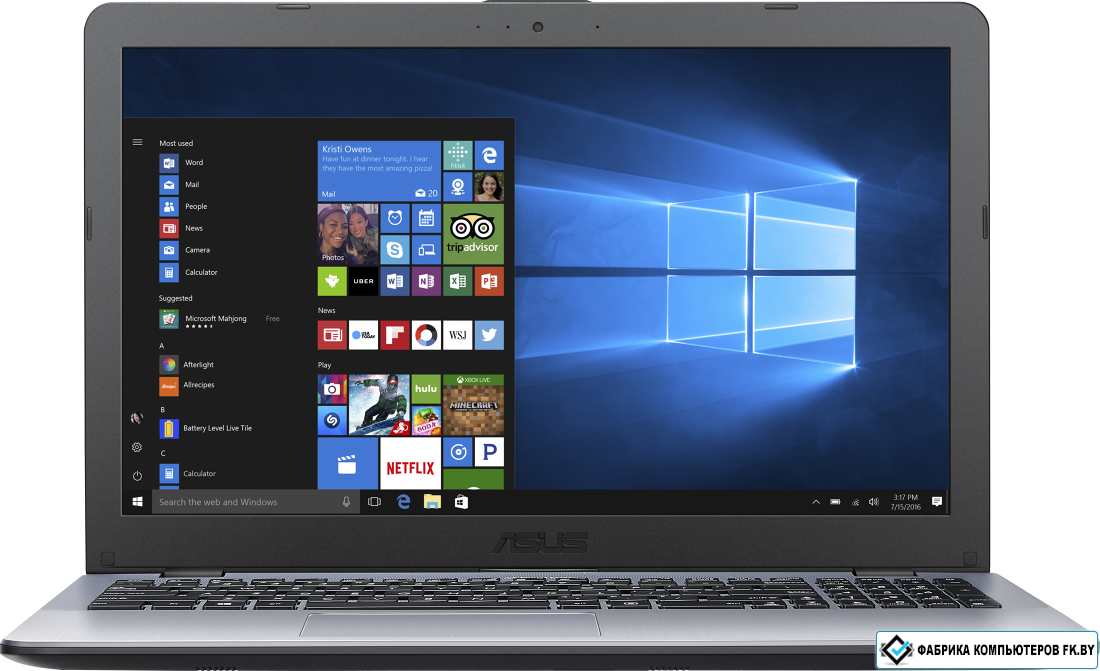Click the battery status tray icon
Screen dimensions: 1100x671
(x=835, y=502)
